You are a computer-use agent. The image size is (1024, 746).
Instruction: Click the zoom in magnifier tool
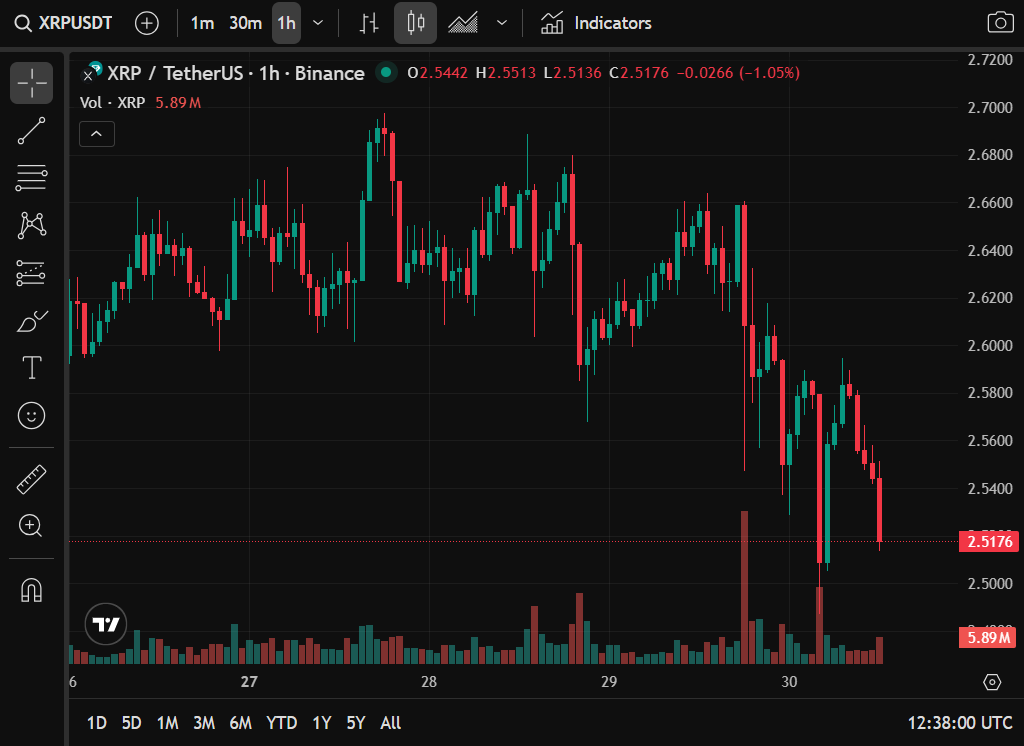[31, 526]
